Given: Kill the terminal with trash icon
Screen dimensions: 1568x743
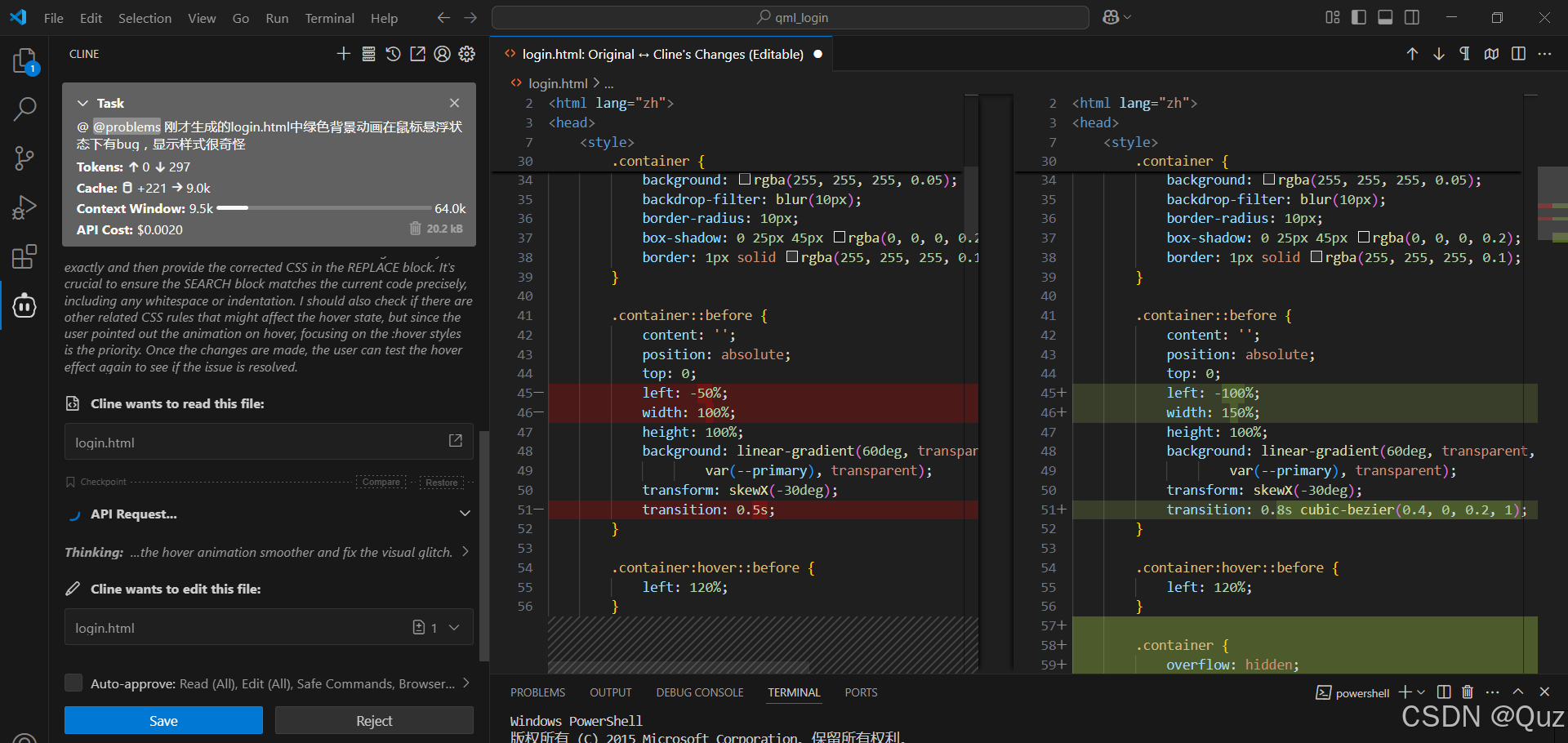Looking at the screenshot, I should pos(1468,692).
